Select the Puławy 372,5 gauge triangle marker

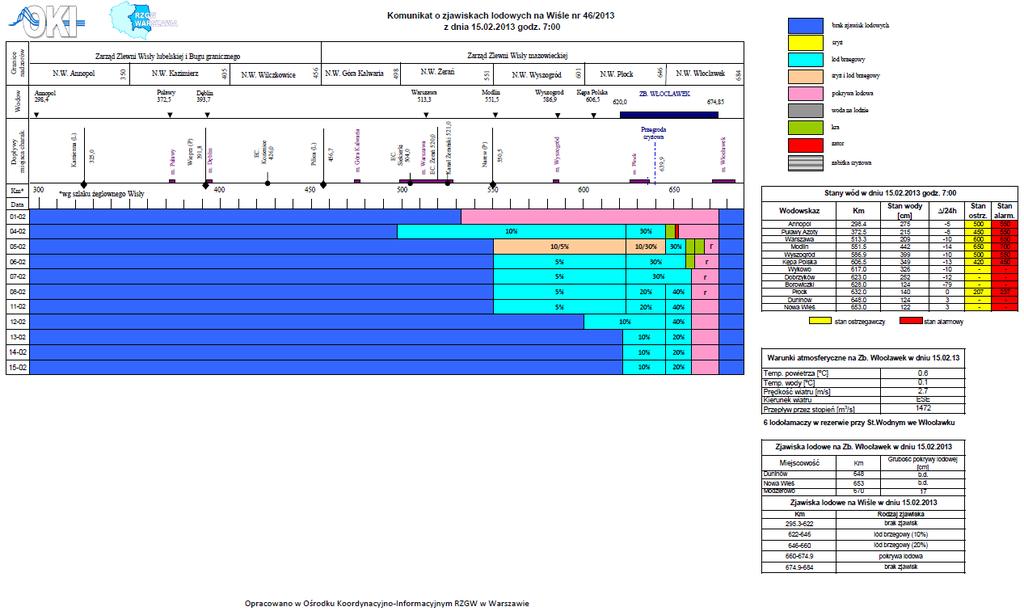pos(170,115)
